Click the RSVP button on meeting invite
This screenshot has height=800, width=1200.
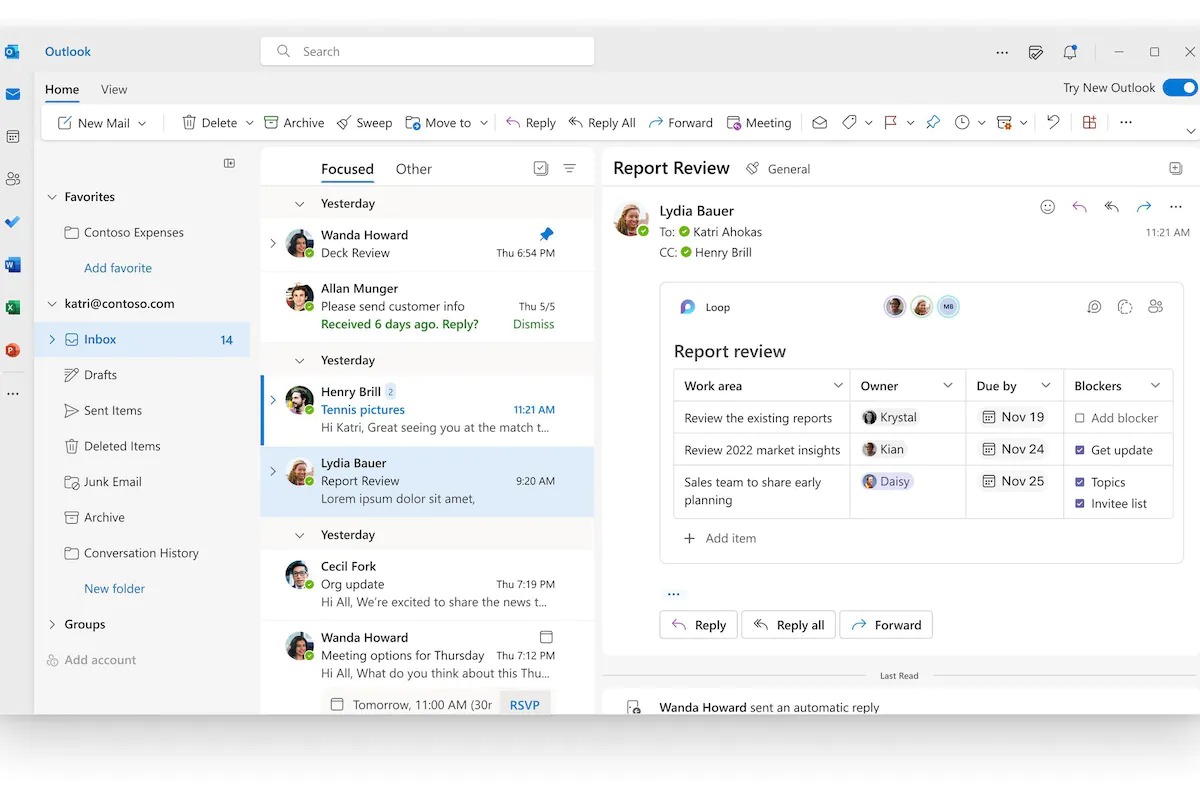point(524,705)
